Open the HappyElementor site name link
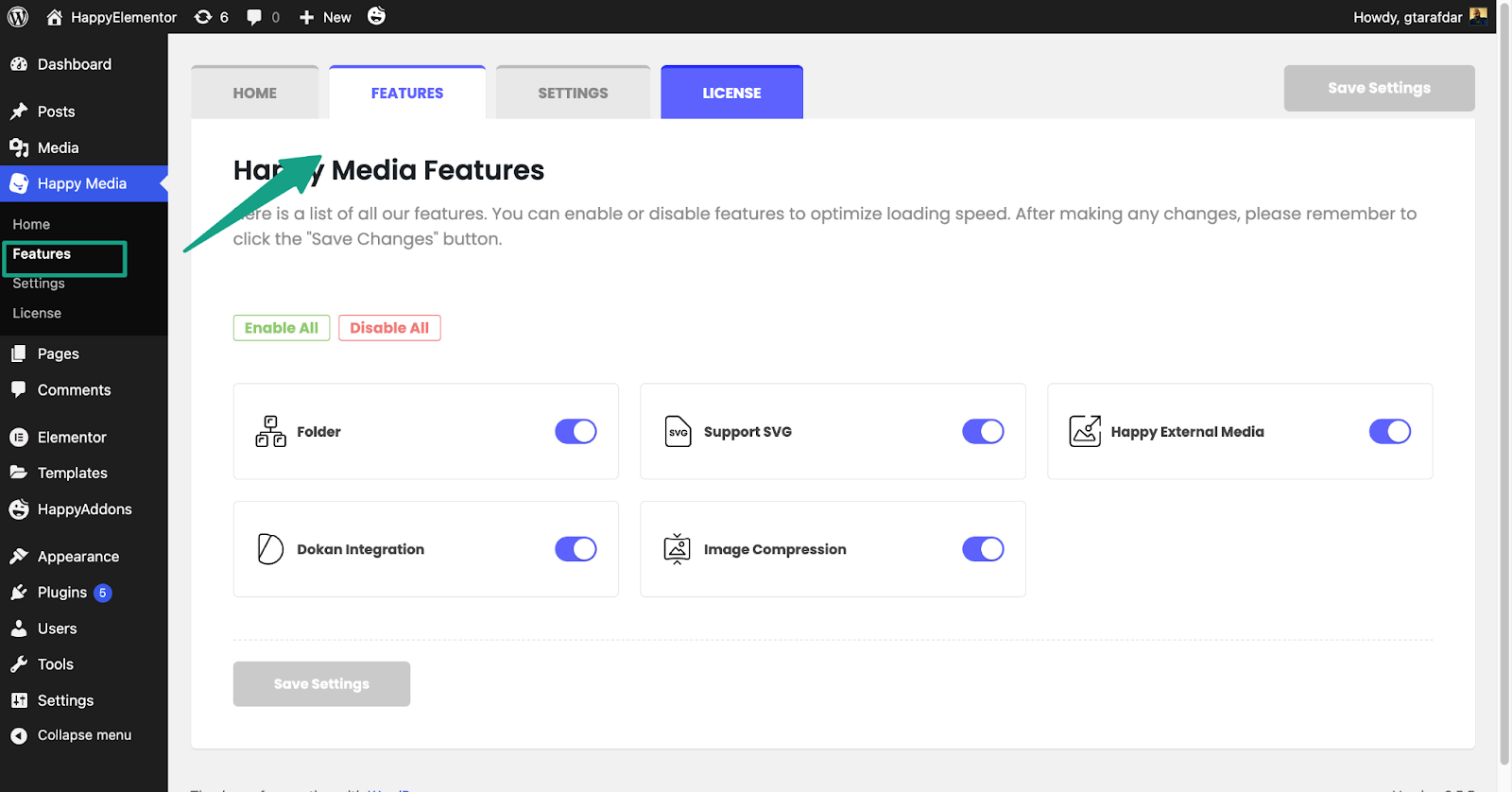1512x792 pixels. [x=124, y=17]
